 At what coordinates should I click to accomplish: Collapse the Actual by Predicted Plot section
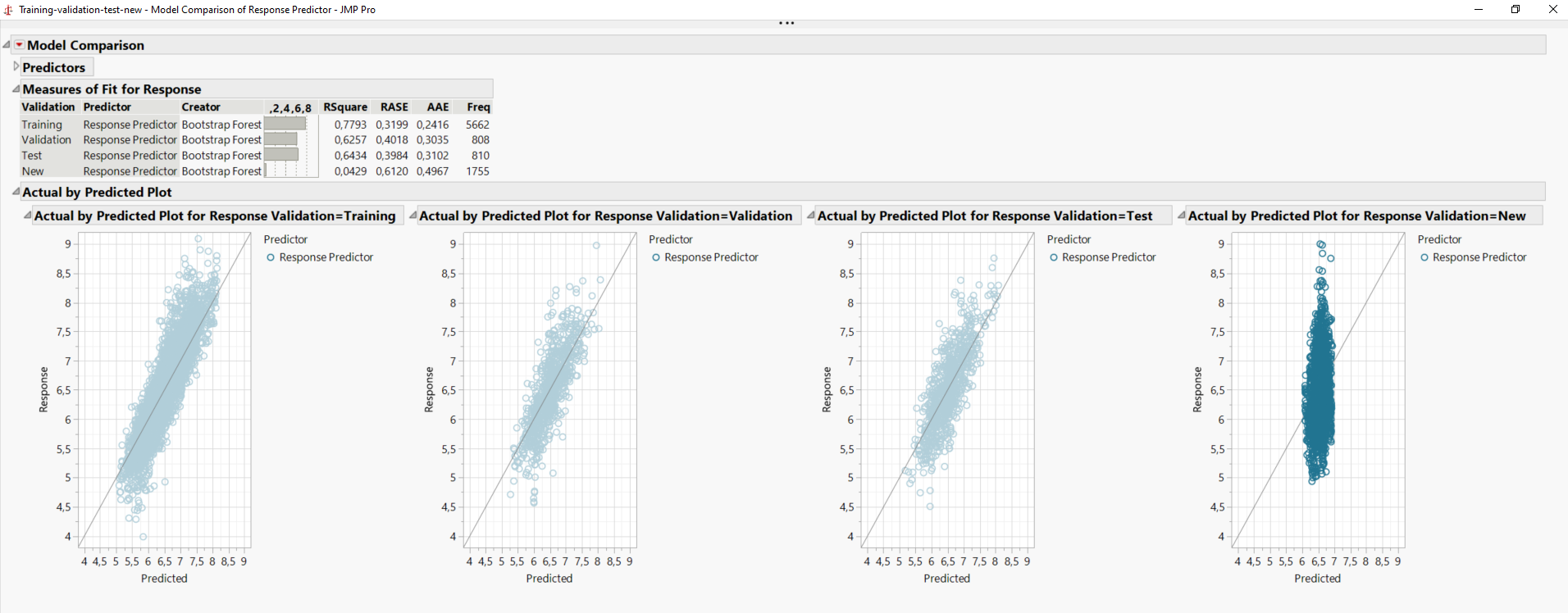16,192
